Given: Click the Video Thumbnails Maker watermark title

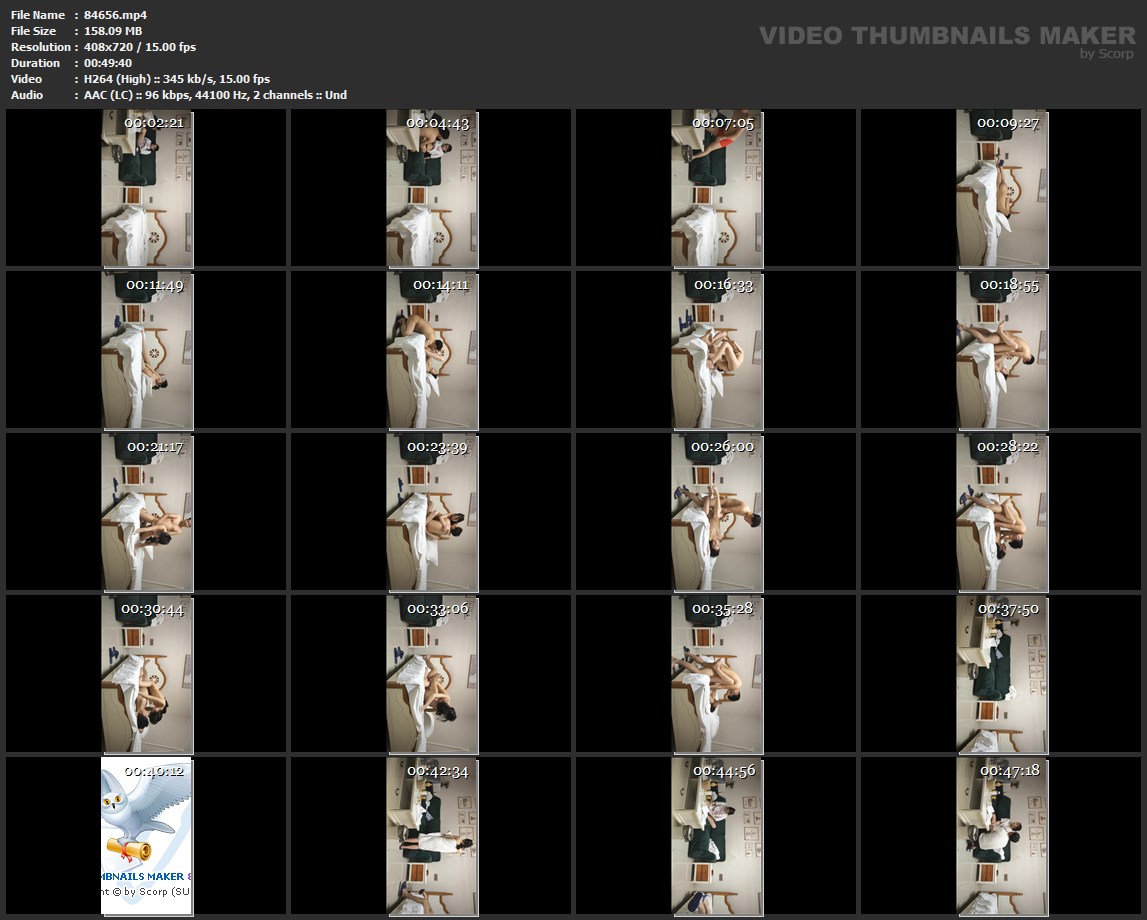Looking at the screenshot, I should 947,36.
